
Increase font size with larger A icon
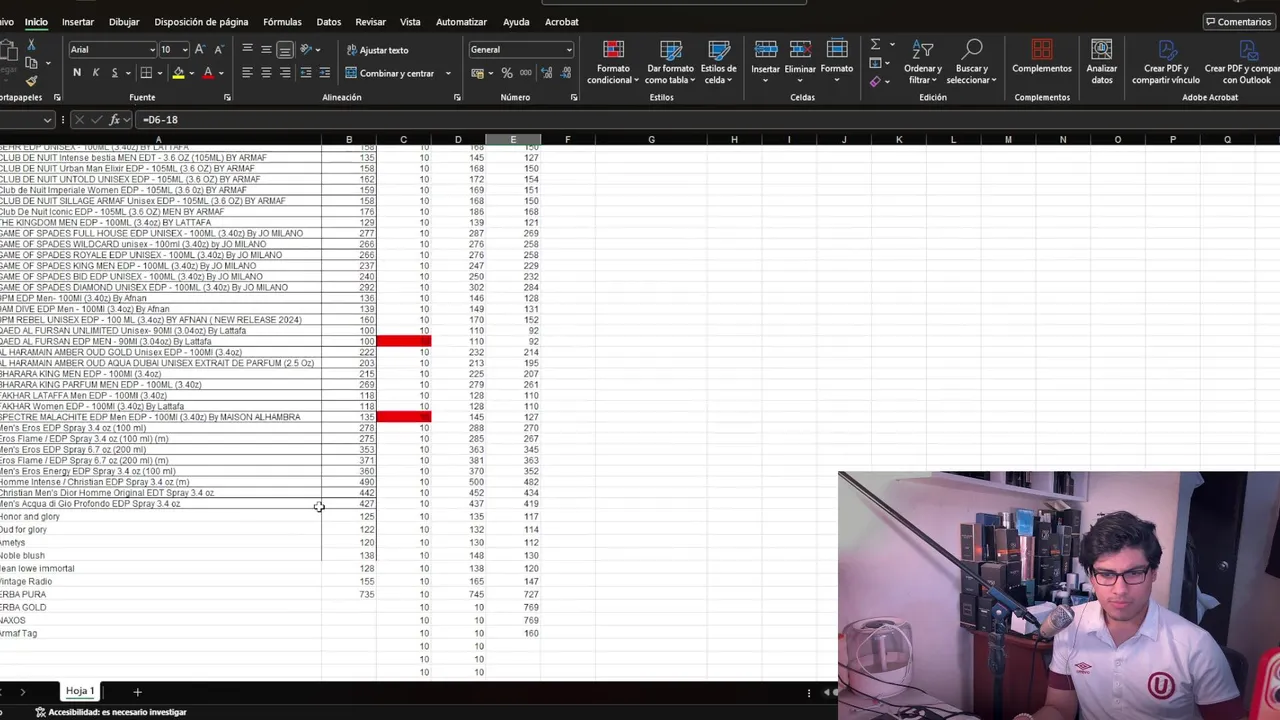200,49
